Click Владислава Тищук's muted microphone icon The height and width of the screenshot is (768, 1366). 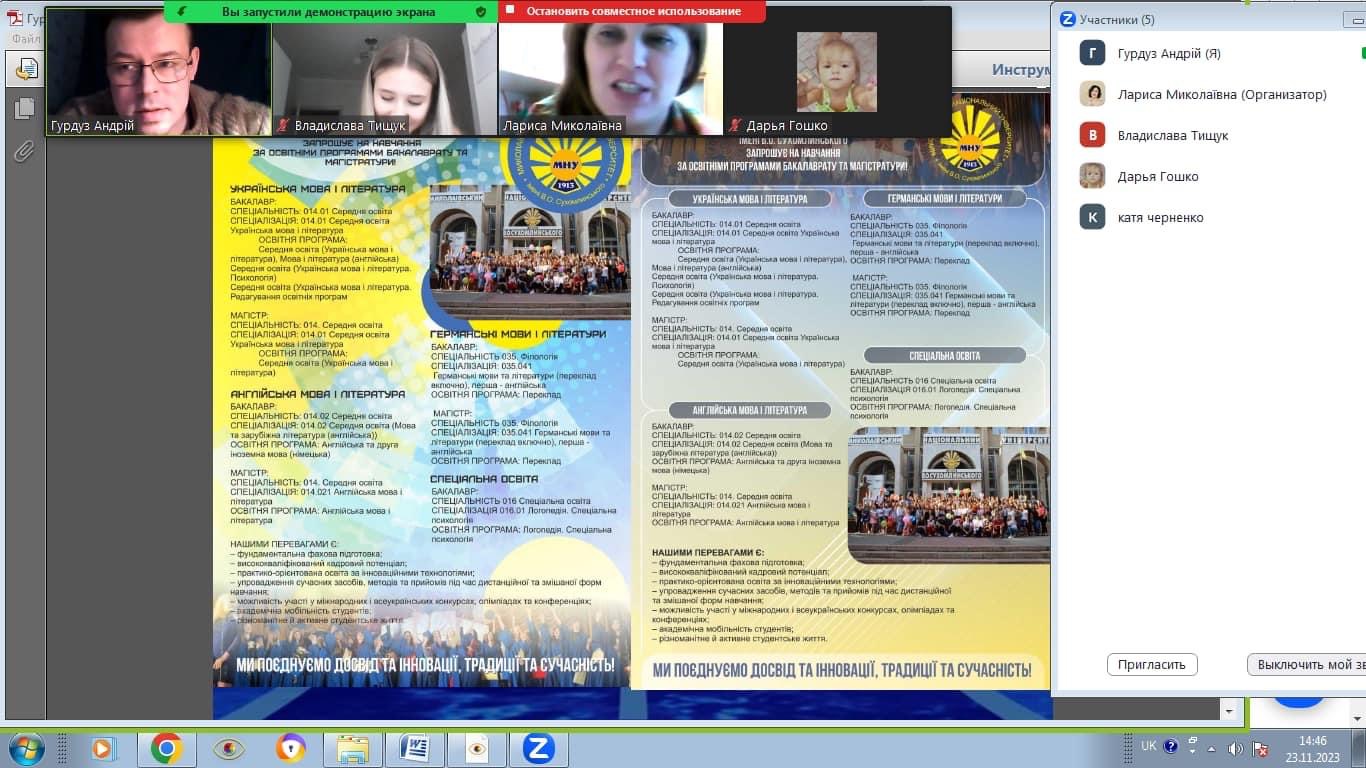[x=284, y=126]
